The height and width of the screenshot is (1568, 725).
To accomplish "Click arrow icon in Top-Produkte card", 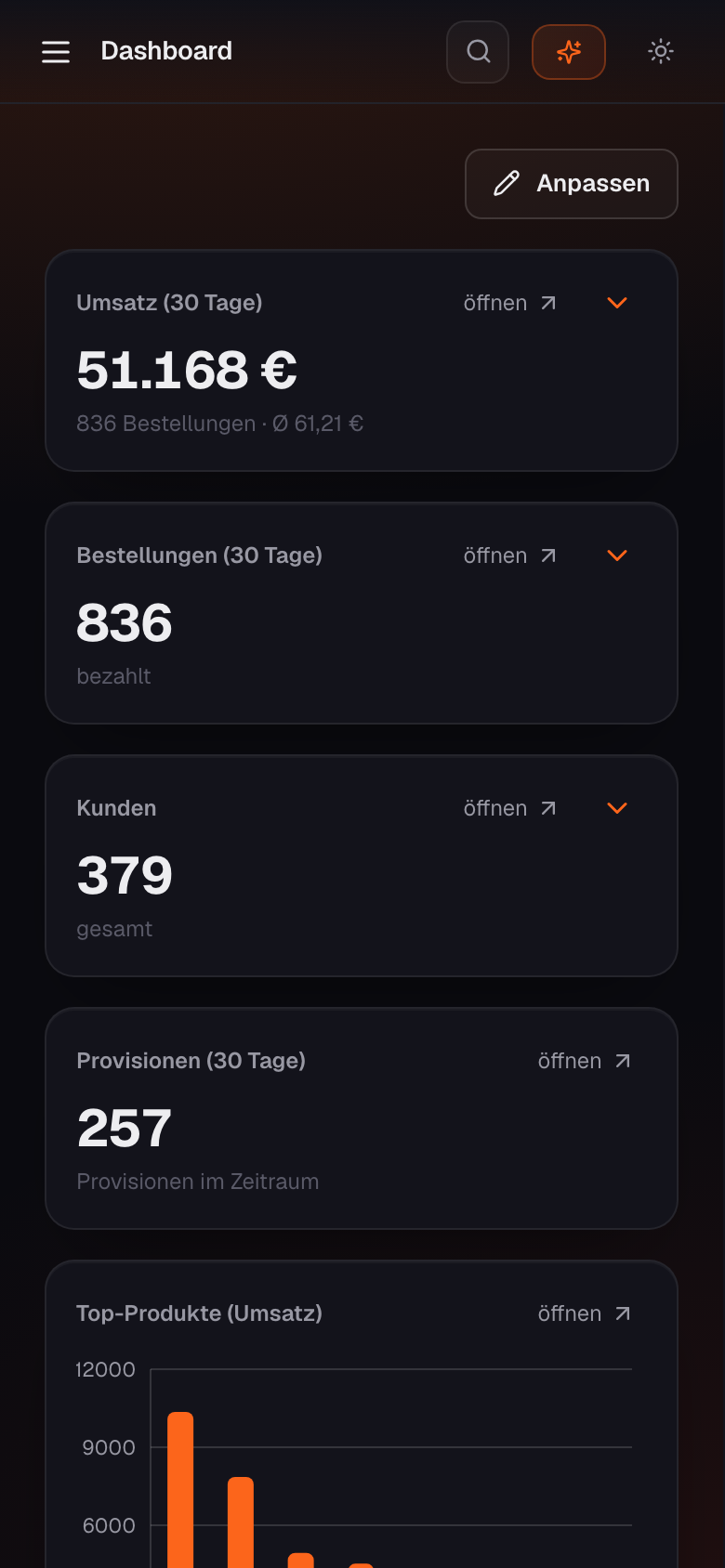I will pos(623,1313).
